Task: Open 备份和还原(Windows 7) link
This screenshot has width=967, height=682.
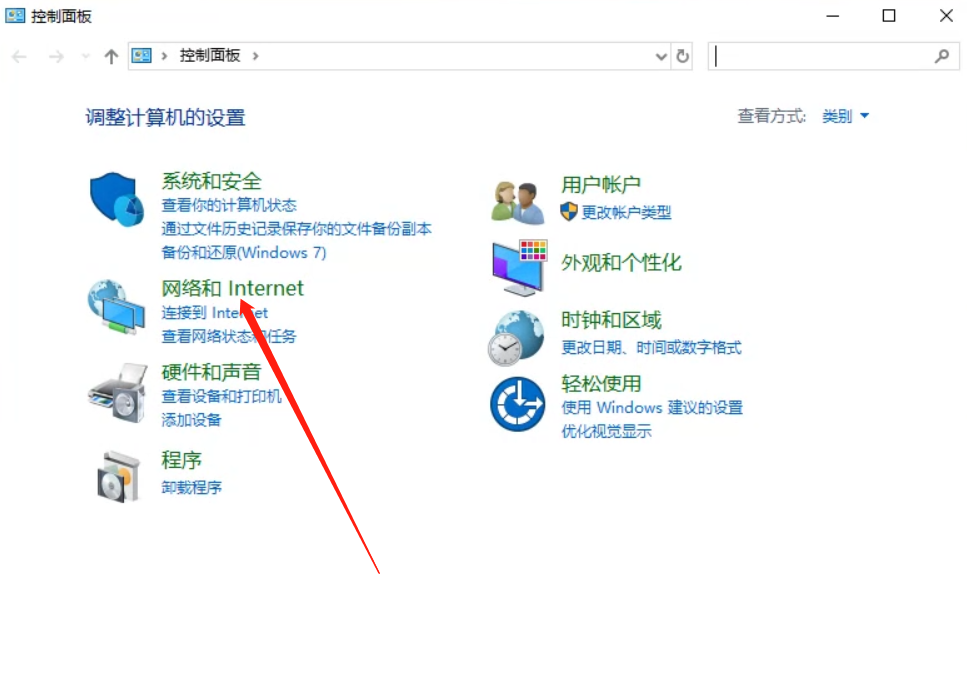Action: coord(244,252)
